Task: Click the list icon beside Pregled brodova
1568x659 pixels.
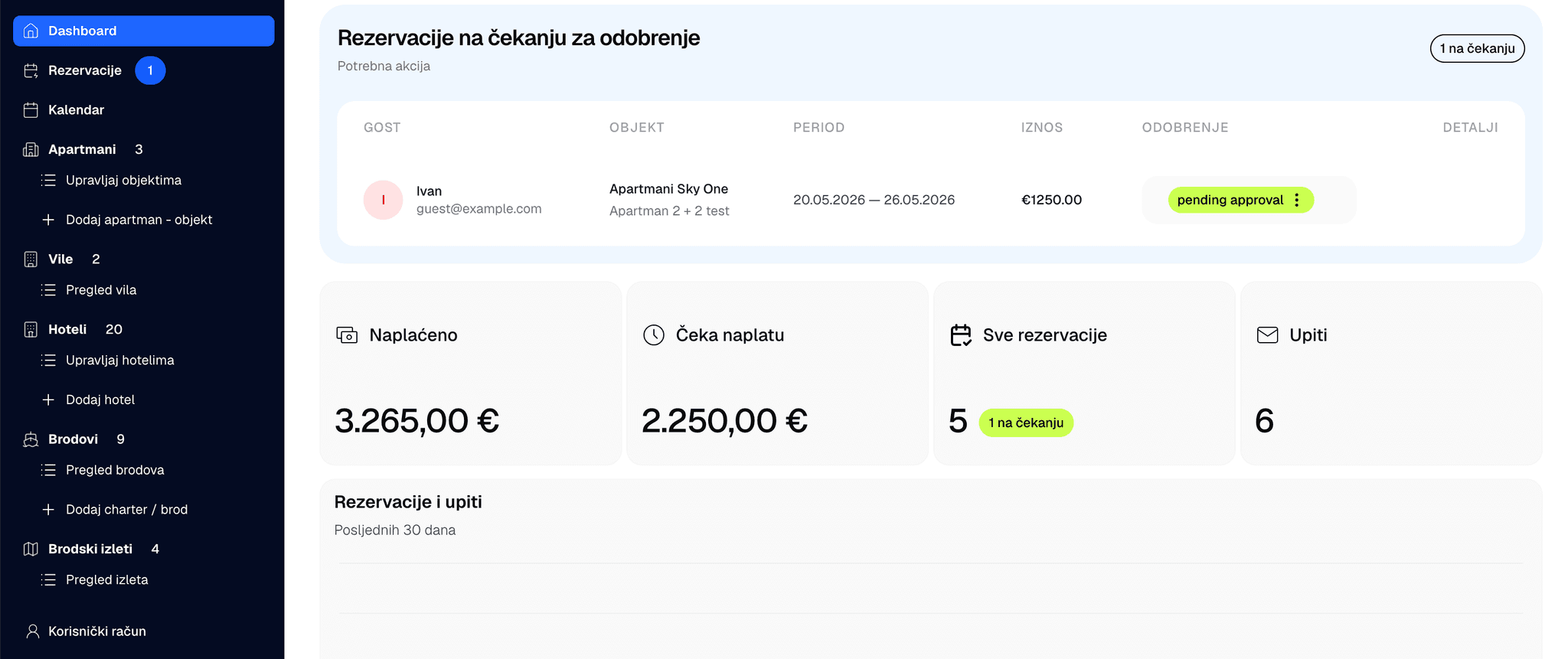Action: pos(48,470)
